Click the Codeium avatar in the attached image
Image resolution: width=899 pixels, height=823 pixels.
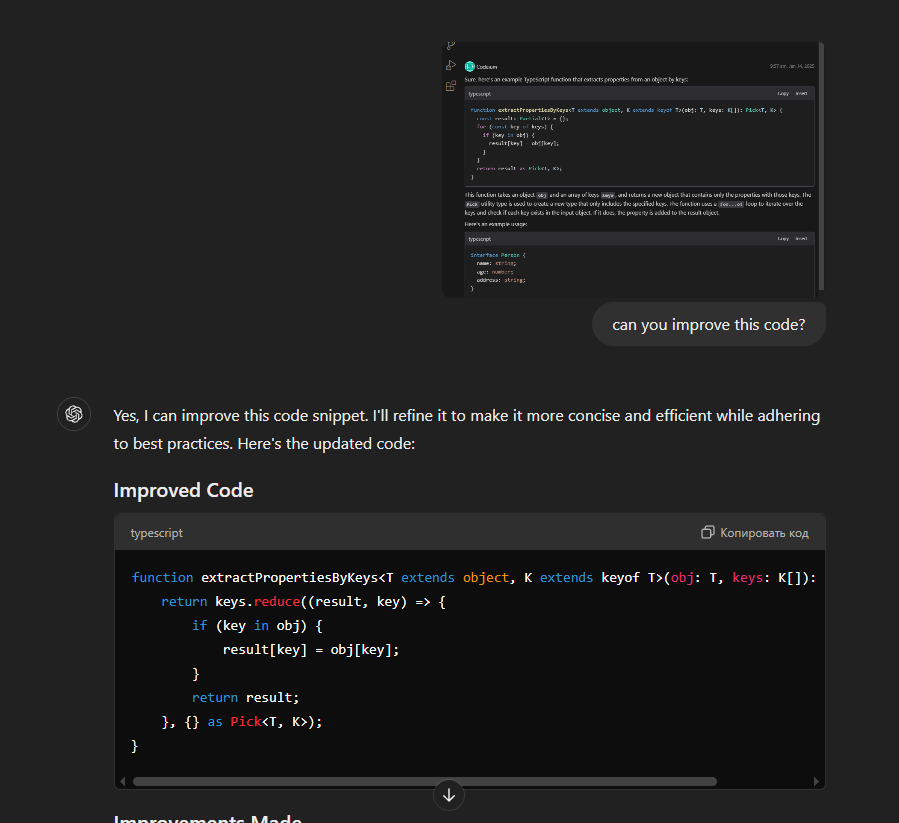tap(469, 66)
